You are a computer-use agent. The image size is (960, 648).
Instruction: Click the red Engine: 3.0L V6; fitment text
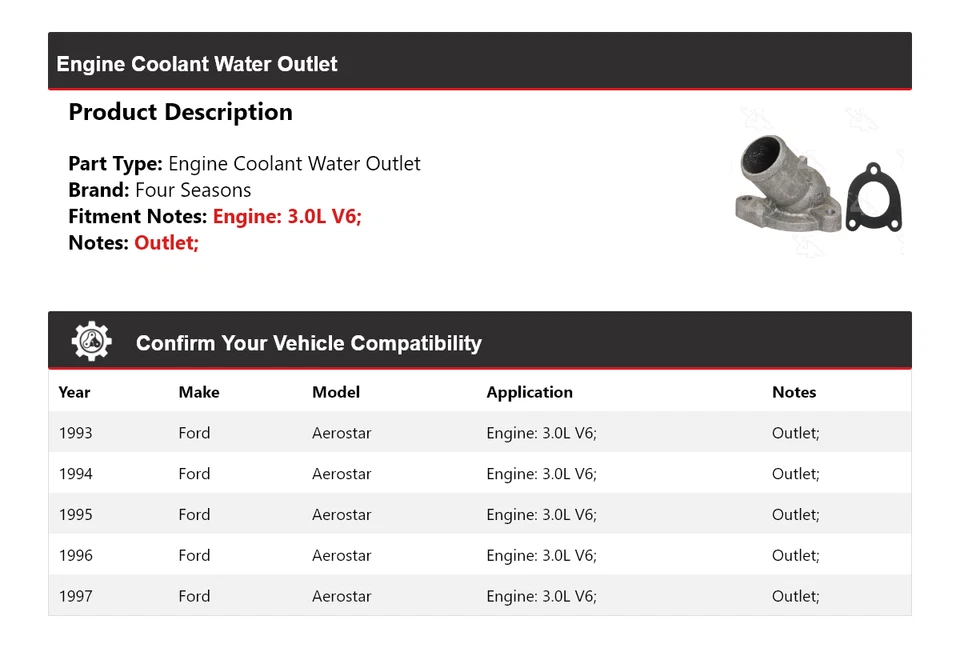(x=287, y=216)
